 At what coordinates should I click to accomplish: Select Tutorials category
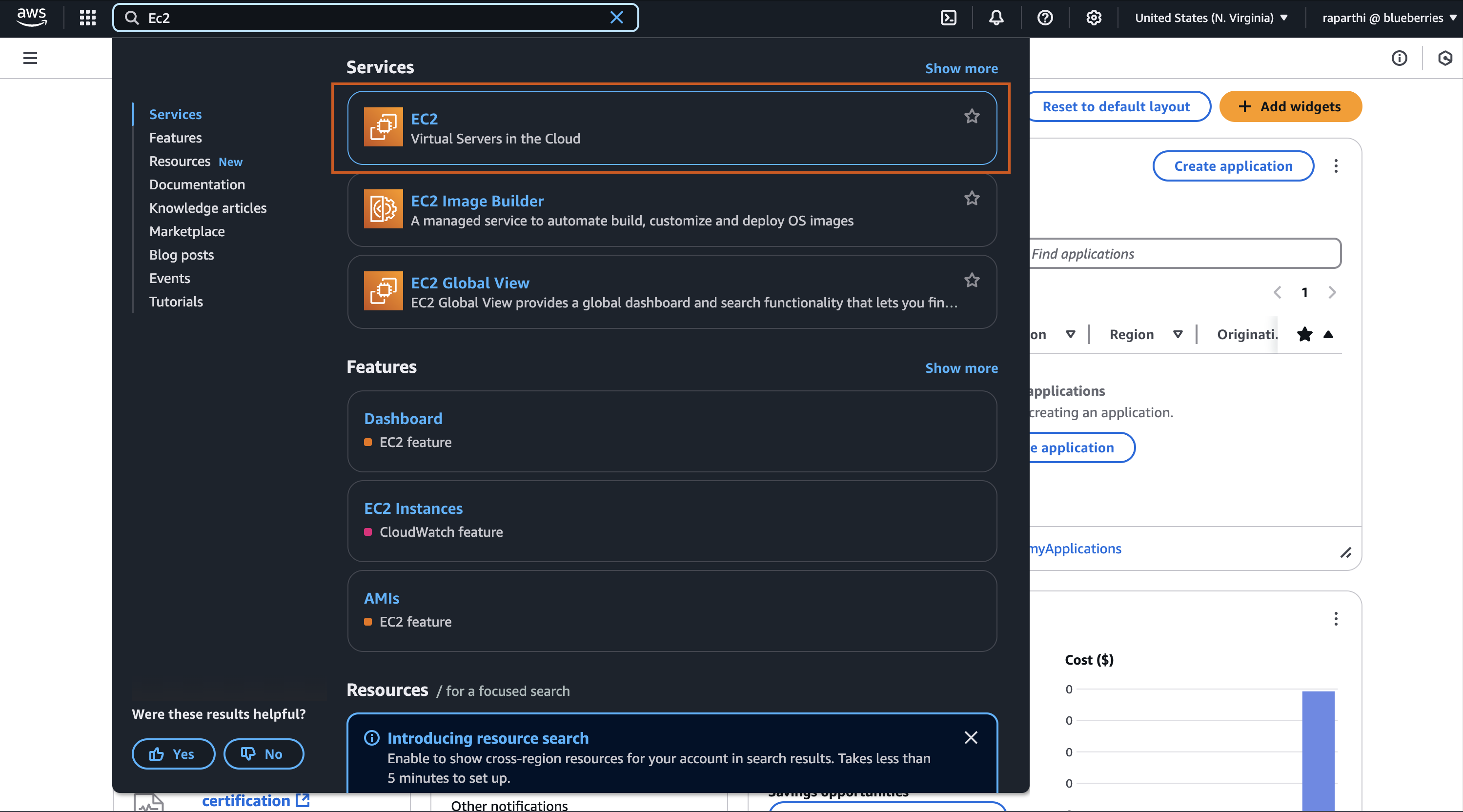pos(176,302)
